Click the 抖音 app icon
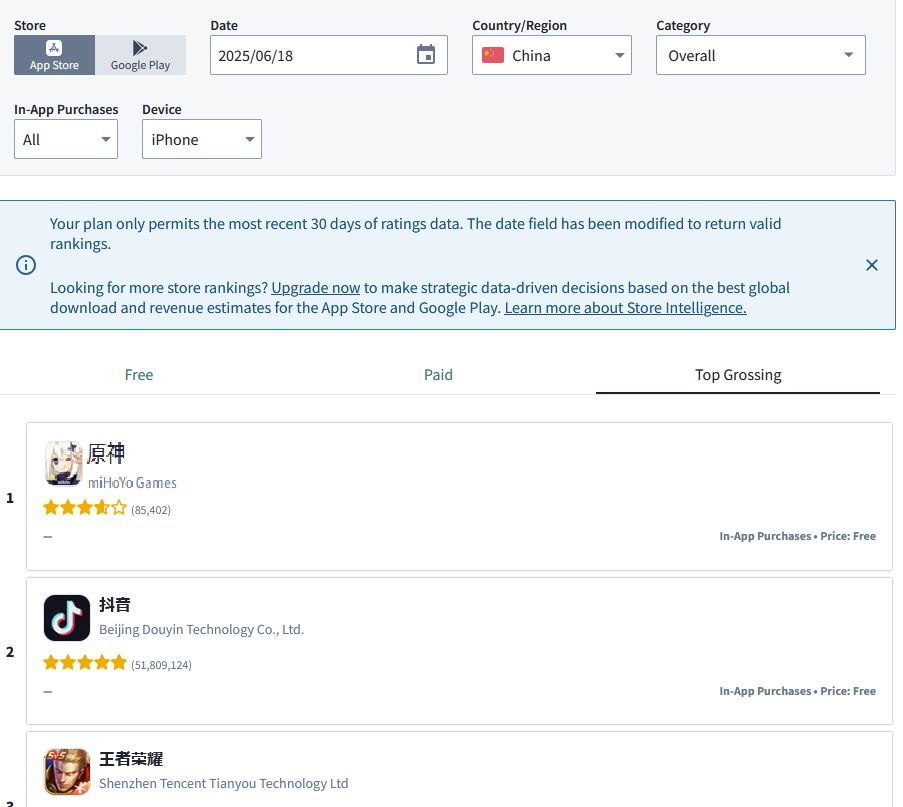 point(67,618)
